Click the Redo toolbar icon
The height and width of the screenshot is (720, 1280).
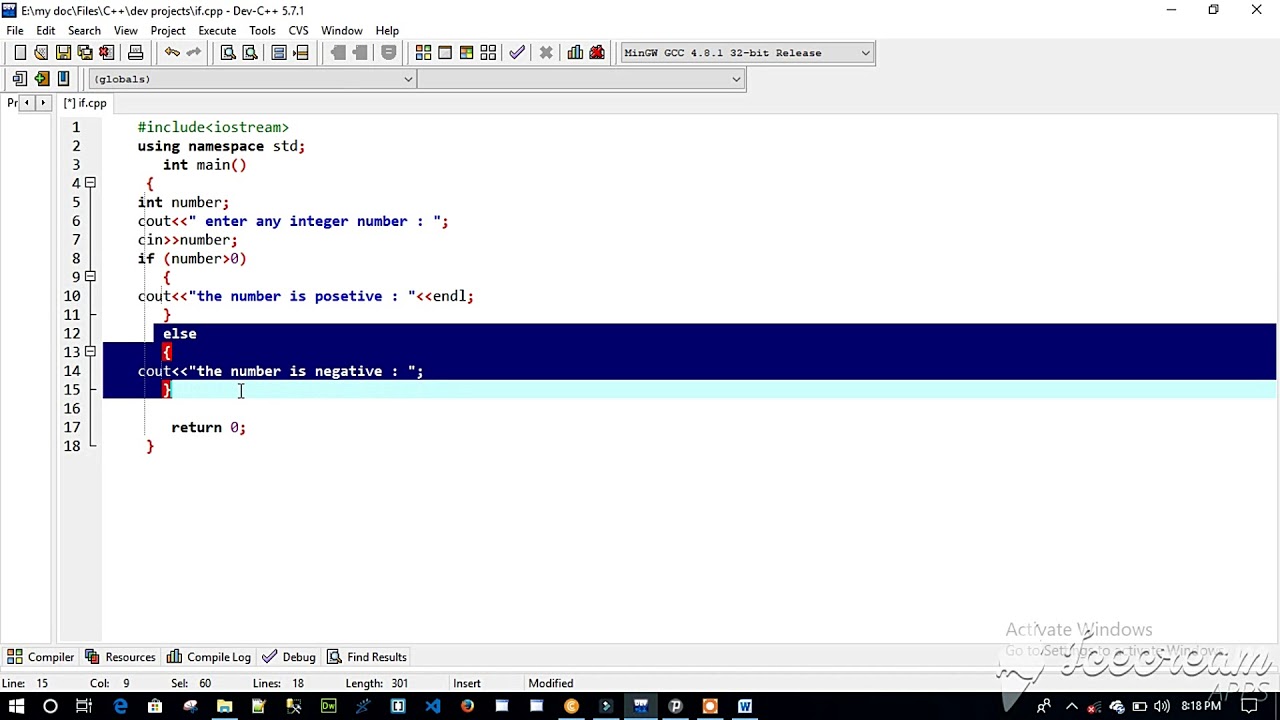(x=194, y=53)
